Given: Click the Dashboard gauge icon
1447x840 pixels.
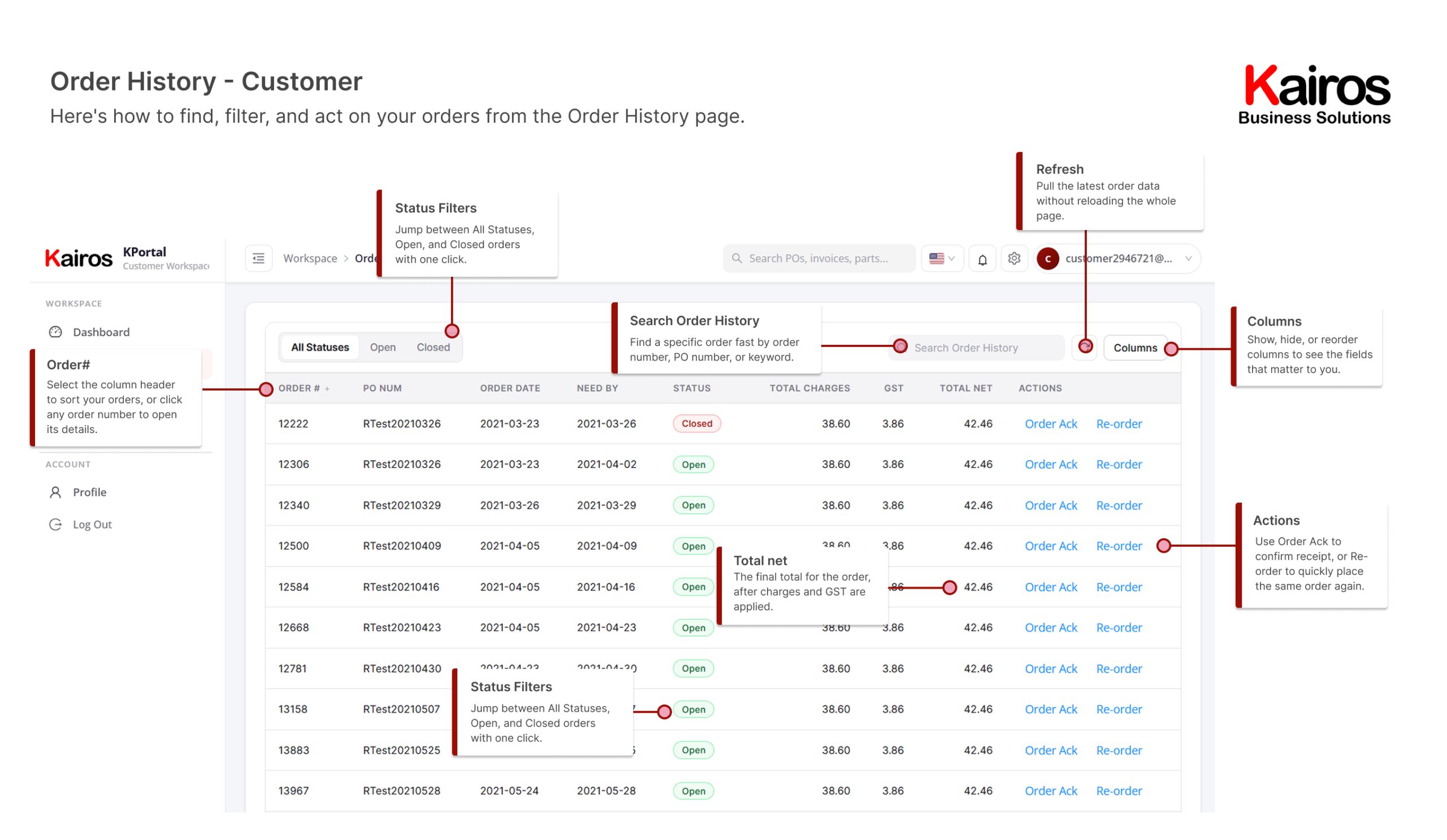Looking at the screenshot, I should pos(55,332).
